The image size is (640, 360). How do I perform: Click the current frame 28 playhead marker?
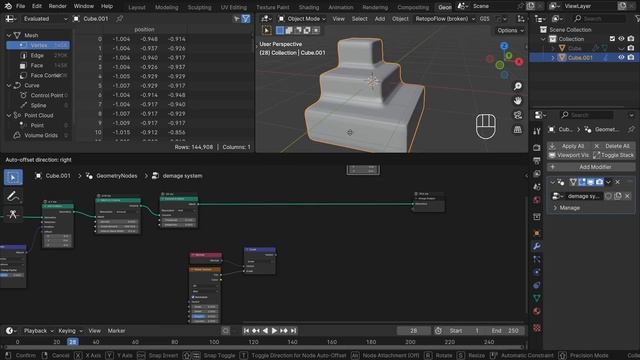pyautogui.click(x=73, y=342)
